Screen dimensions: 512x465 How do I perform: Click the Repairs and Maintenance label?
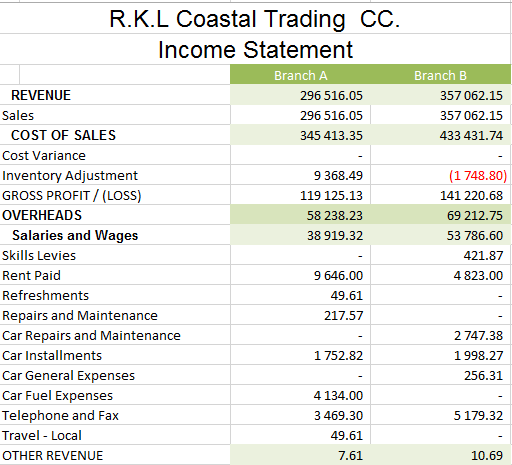point(80,316)
